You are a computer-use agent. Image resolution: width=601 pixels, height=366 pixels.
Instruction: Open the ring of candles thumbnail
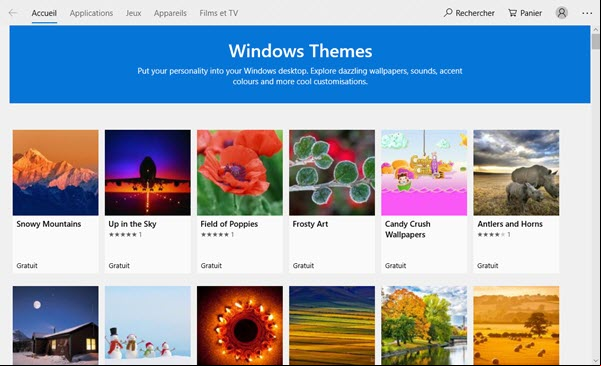(240, 325)
